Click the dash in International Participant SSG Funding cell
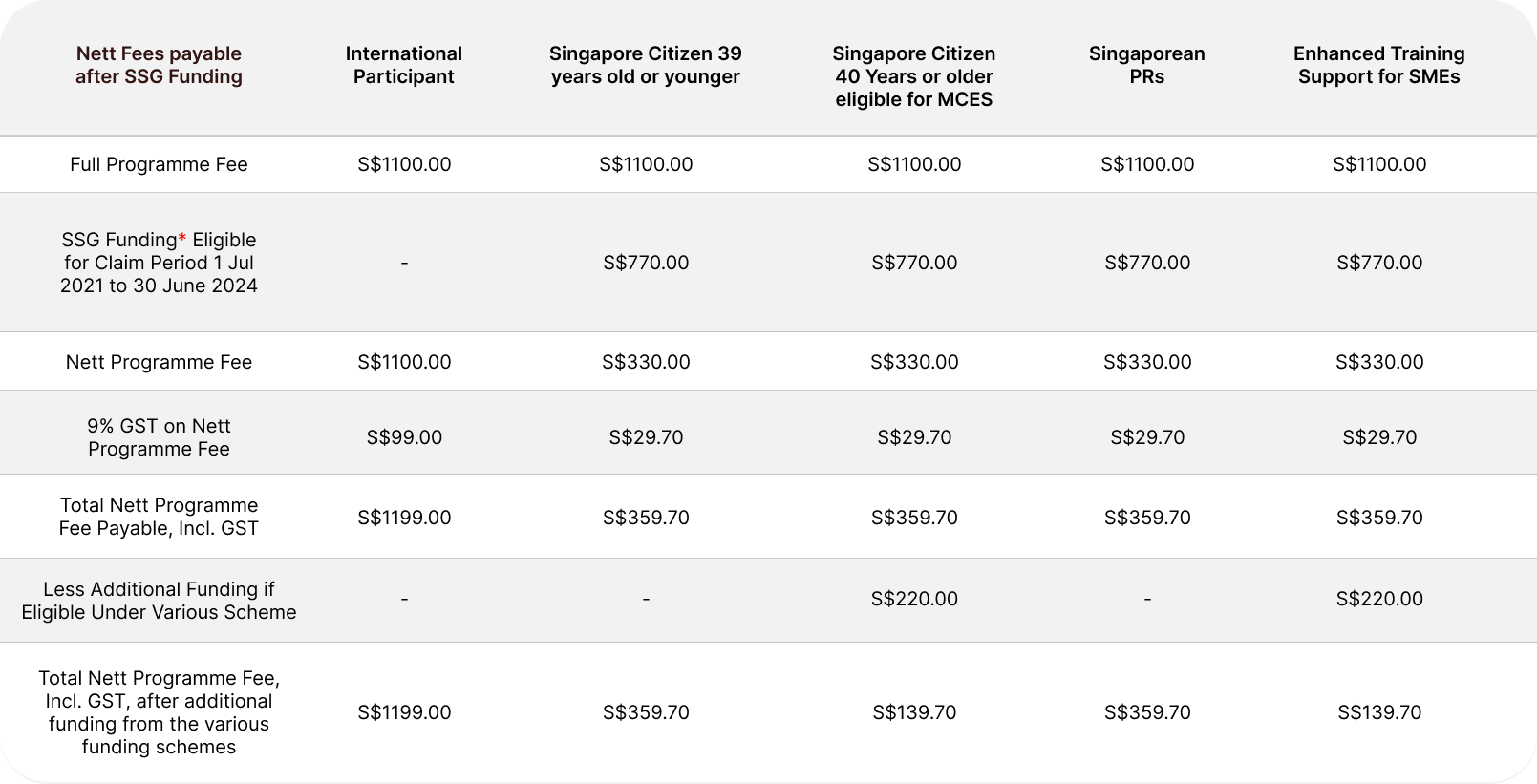The height and width of the screenshot is (784, 1537). (x=404, y=263)
